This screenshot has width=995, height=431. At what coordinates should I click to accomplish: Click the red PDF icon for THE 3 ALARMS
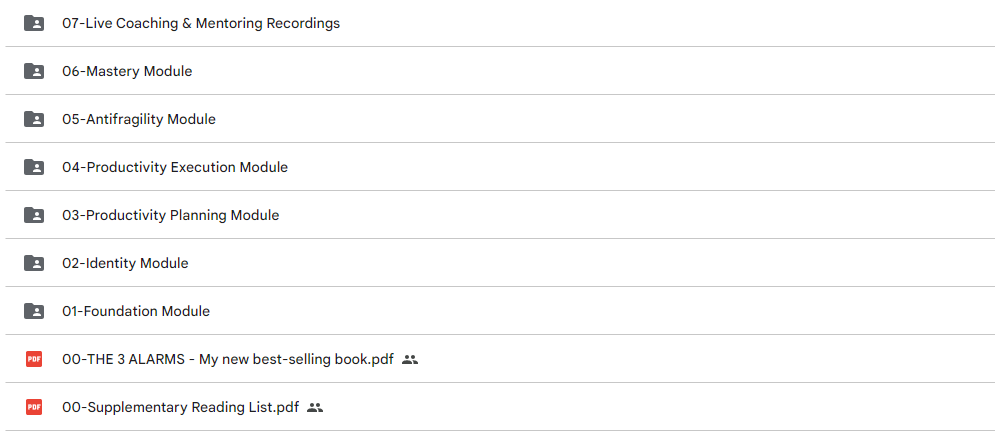point(34,359)
